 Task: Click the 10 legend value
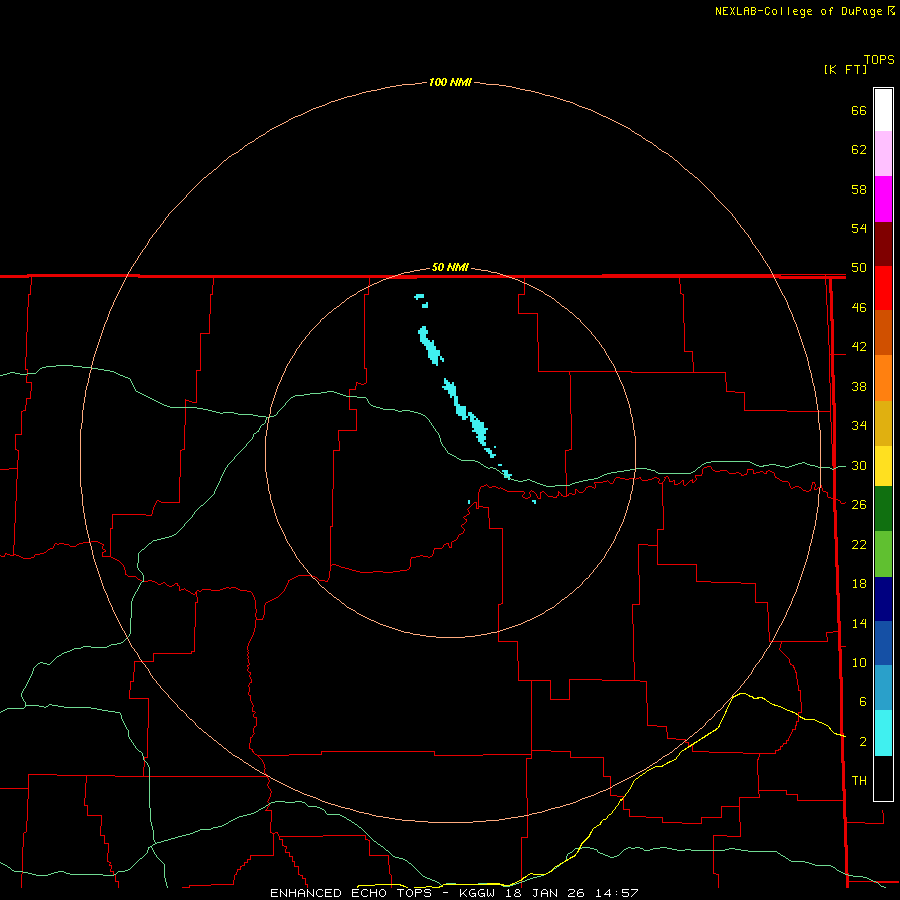(859, 663)
